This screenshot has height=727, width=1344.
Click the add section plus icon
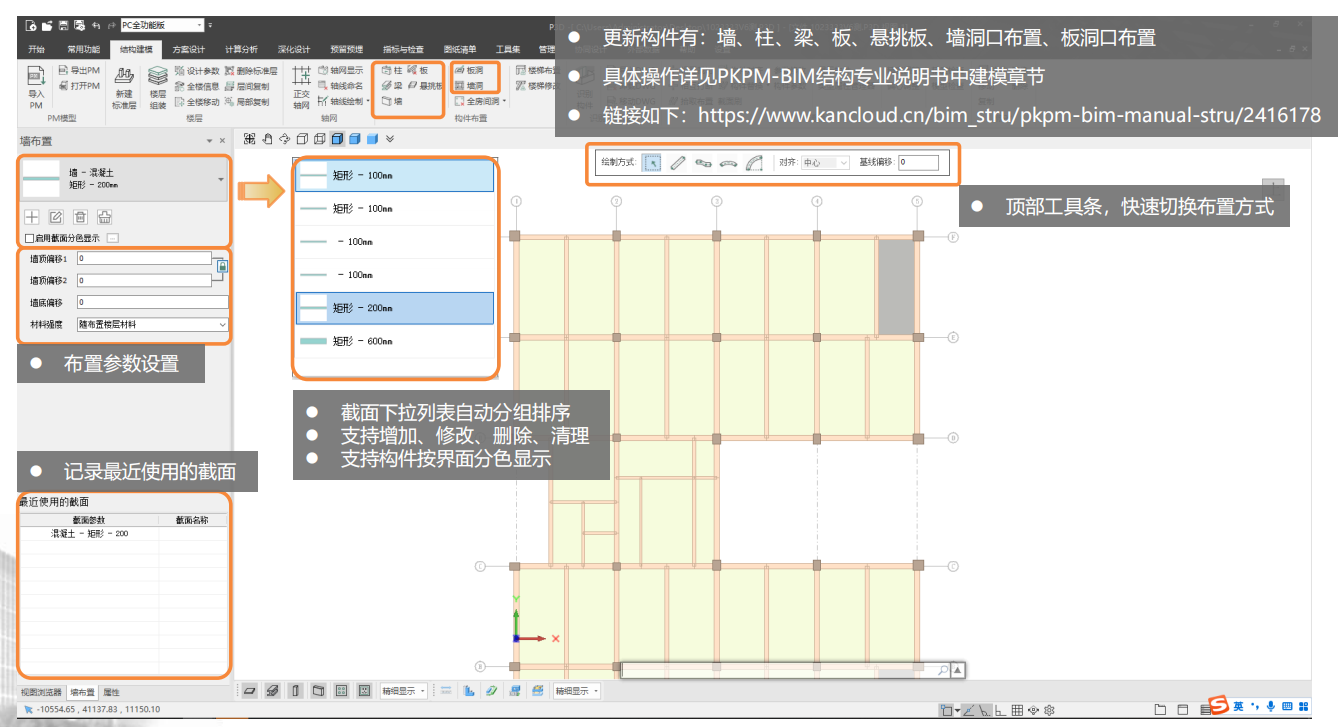tap(31, 216)
